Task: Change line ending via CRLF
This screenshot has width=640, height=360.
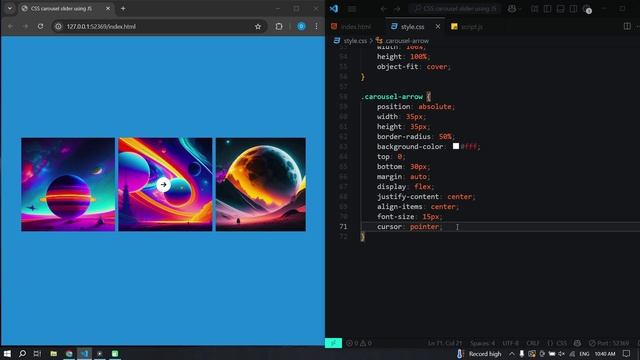Action: point(533,343)
